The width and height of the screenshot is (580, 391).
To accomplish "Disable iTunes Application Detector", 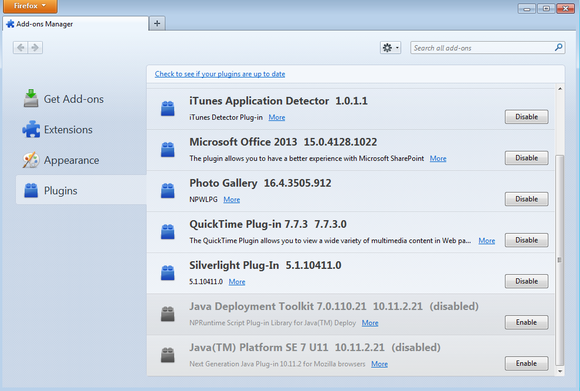I will tap(526, 117).
